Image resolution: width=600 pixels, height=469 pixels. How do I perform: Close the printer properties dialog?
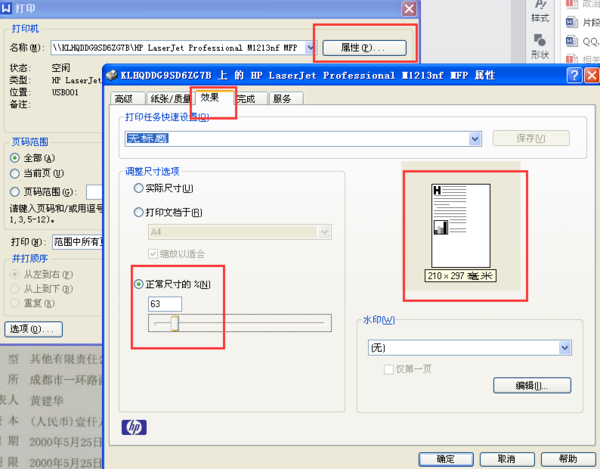click(592, 75)
